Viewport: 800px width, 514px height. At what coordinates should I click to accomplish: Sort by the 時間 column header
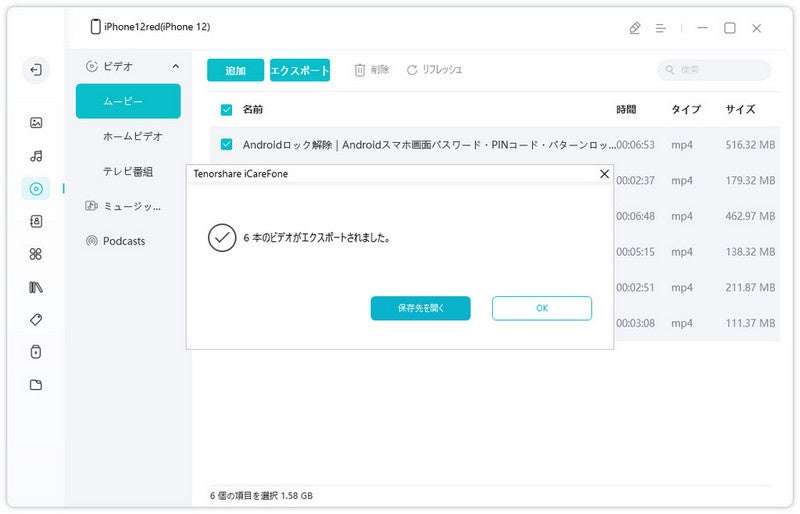pos(626,109)
